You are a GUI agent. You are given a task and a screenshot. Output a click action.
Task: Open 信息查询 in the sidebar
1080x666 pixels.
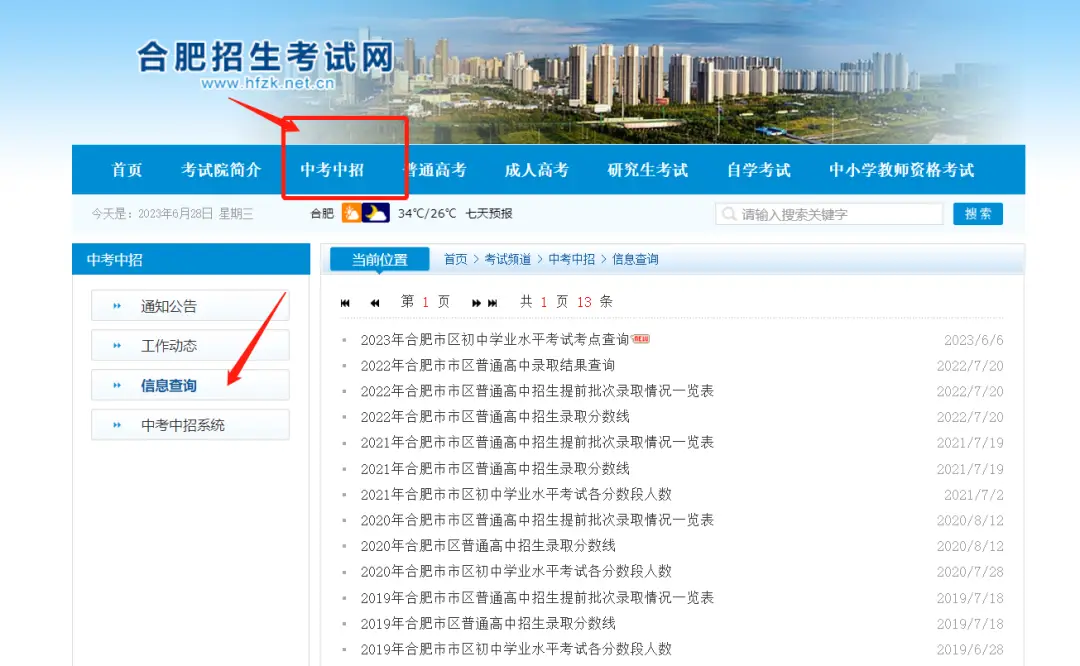click(168, 386)
